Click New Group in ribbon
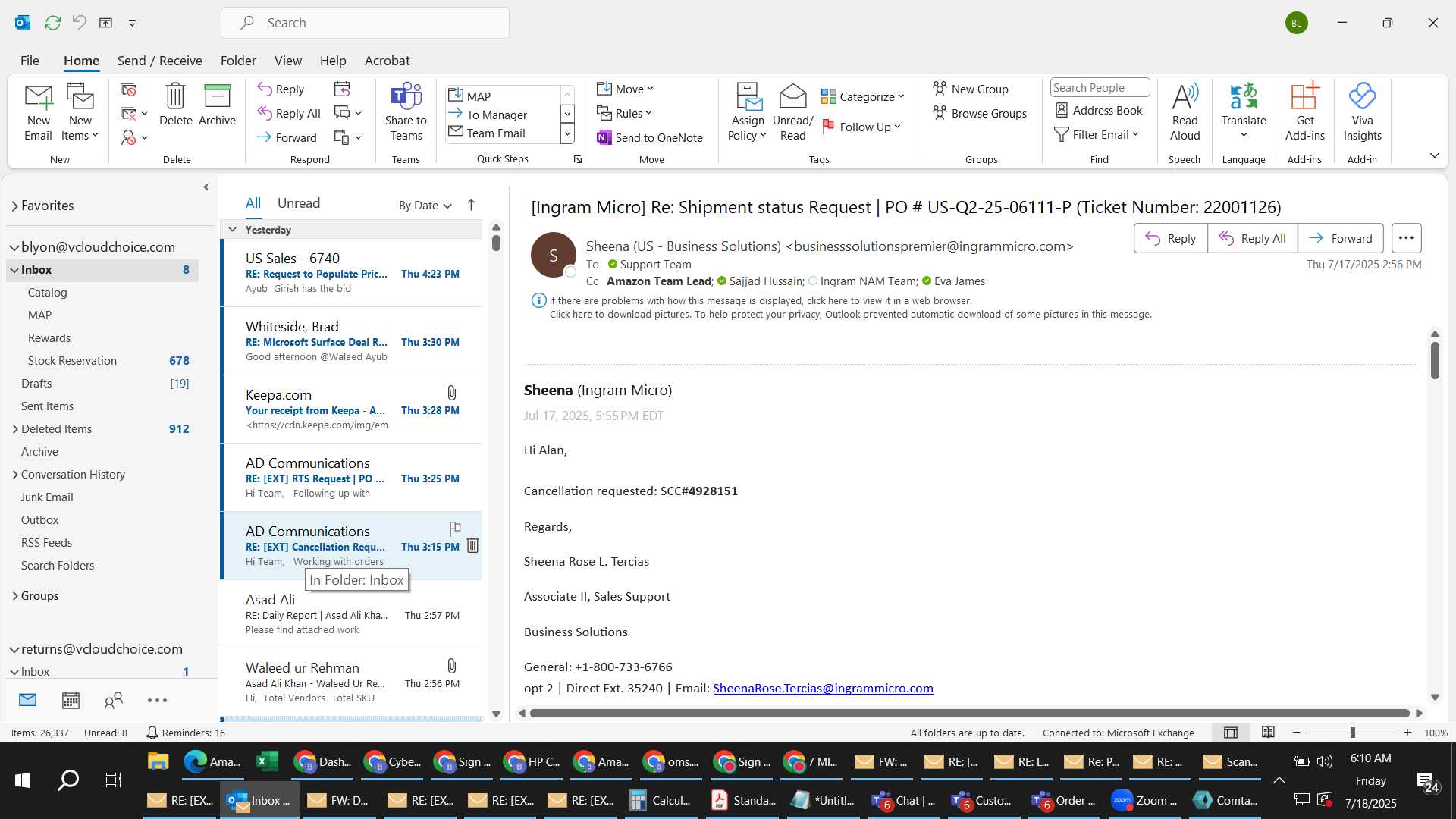The width and height of the screenshot is (1456, 819). click(971, 89)
